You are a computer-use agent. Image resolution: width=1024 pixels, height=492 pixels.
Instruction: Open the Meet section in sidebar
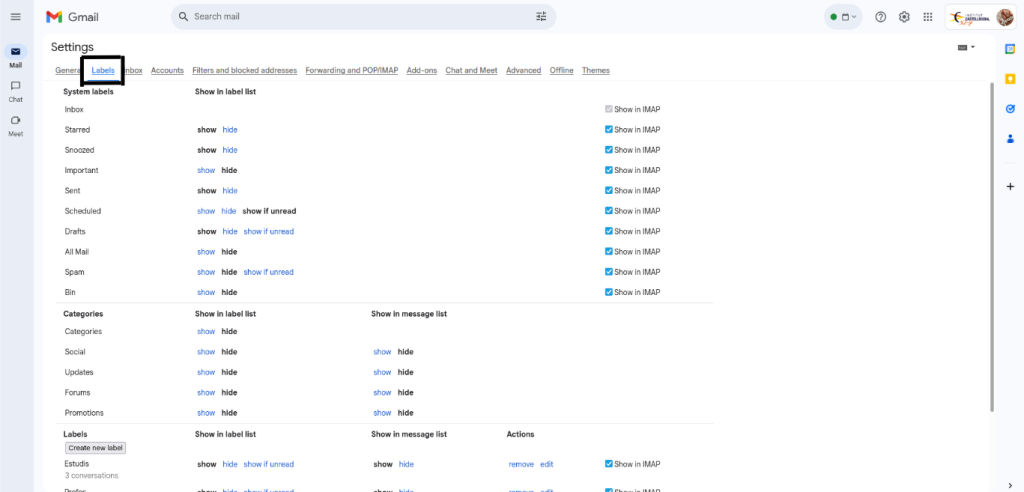[15, 124]
